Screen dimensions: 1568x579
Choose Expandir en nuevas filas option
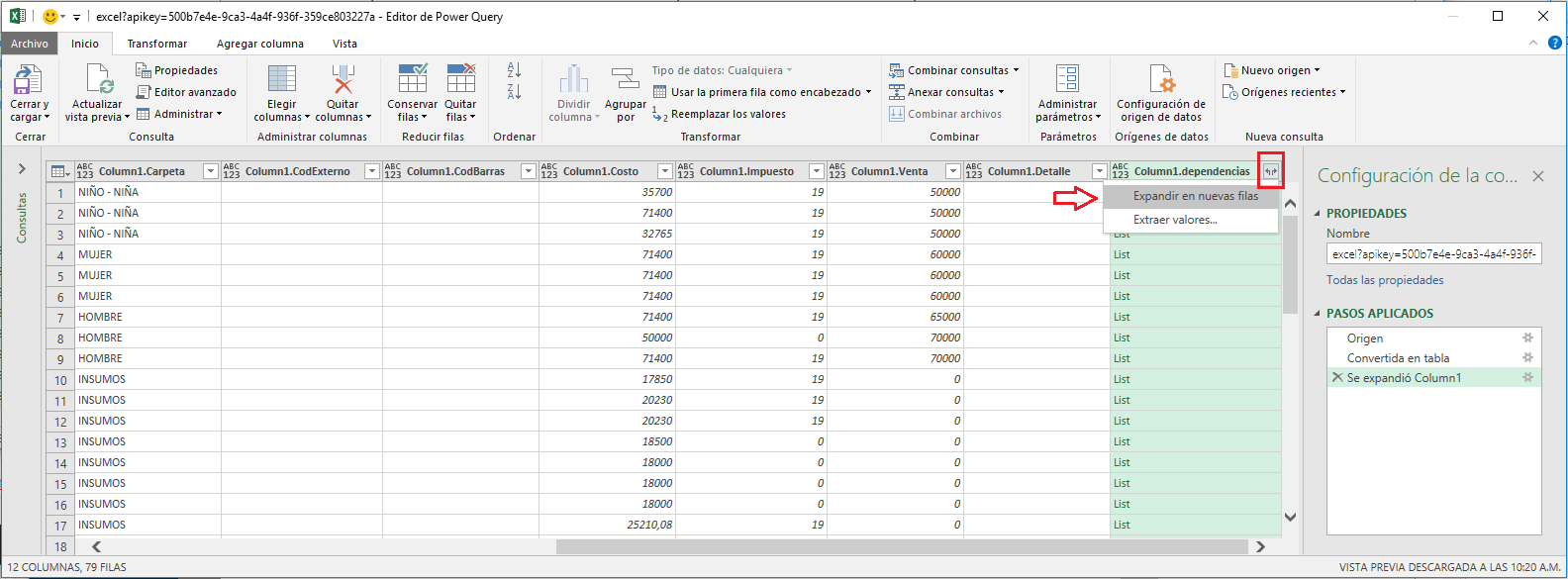pos(1195,196)
